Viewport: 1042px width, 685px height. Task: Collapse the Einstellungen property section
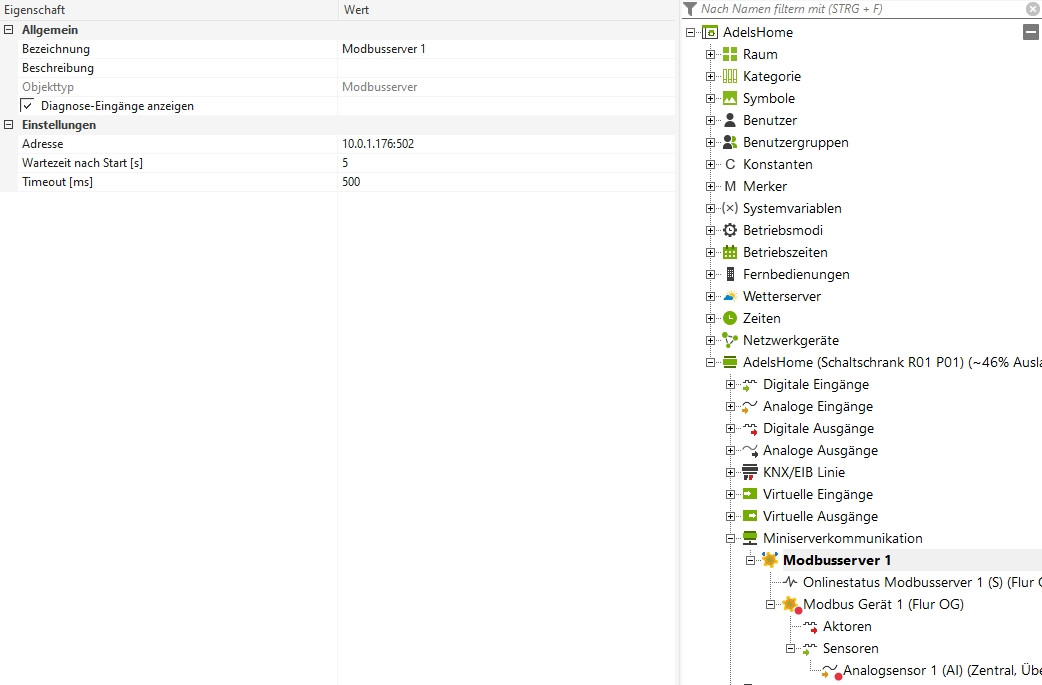pyautogui.click(x=9, y=125)
